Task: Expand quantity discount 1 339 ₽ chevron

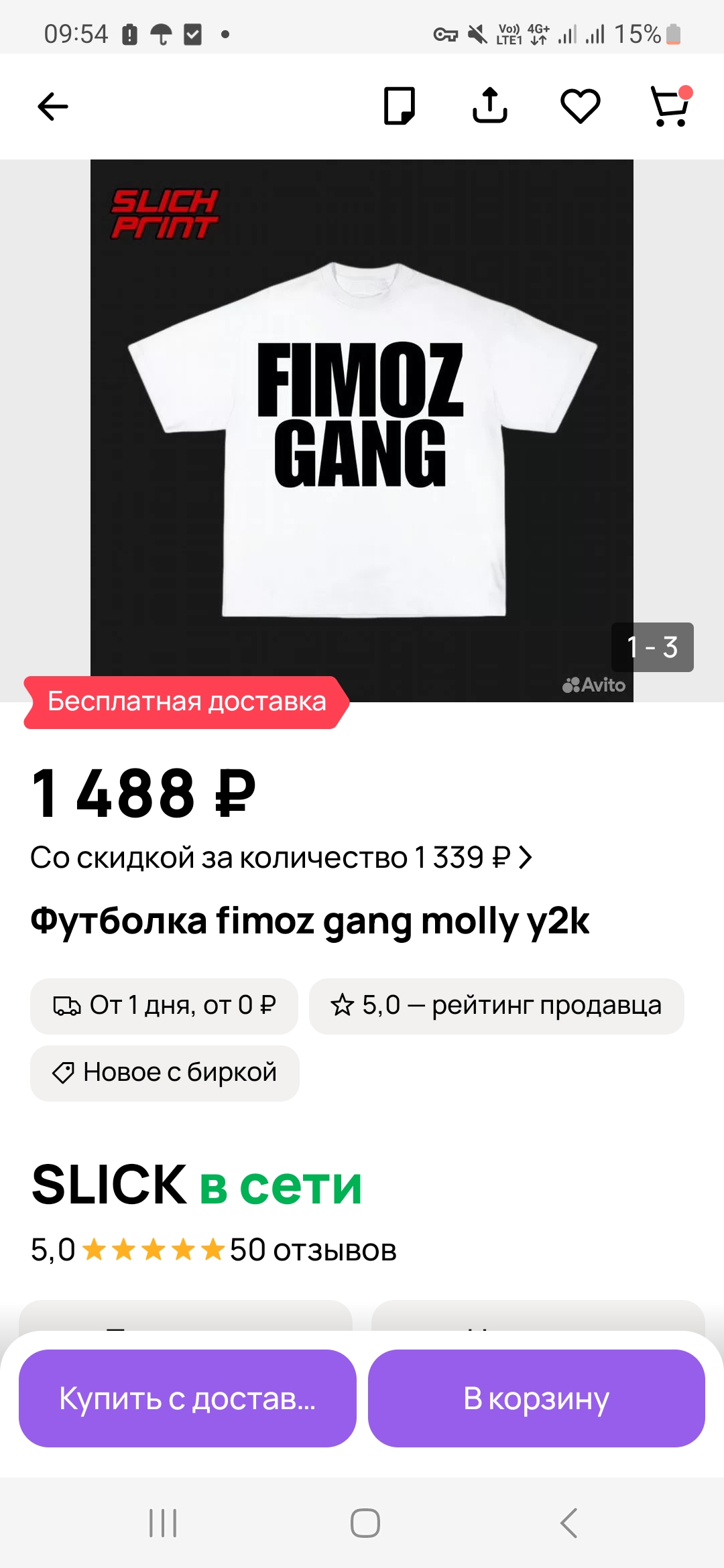Action: [x=526, y=857]
